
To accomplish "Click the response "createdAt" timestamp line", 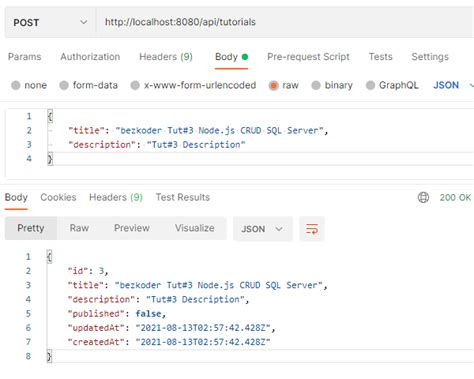I will click(169, 342).
